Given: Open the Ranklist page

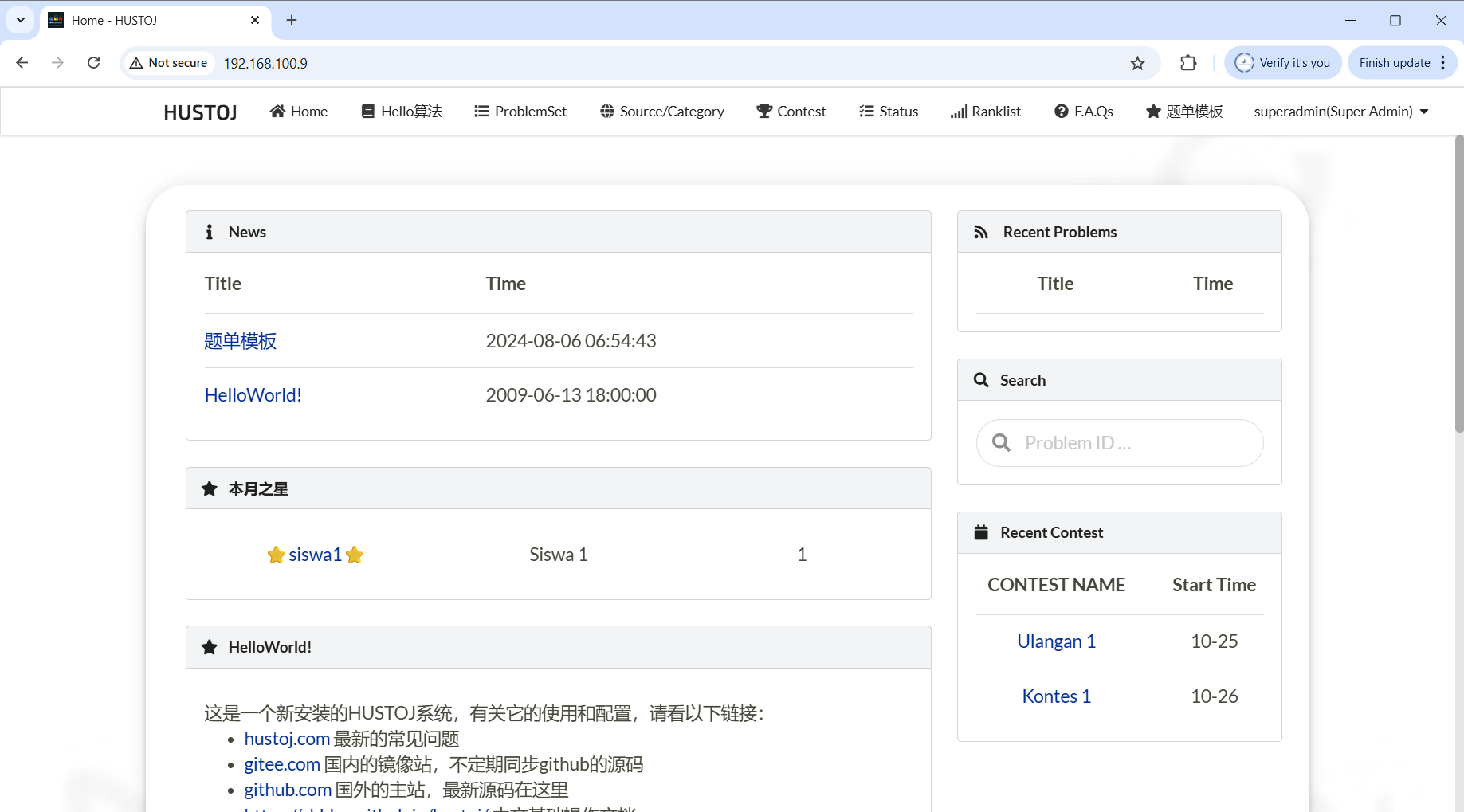Looking at the screenshot, I should [986, 112].
